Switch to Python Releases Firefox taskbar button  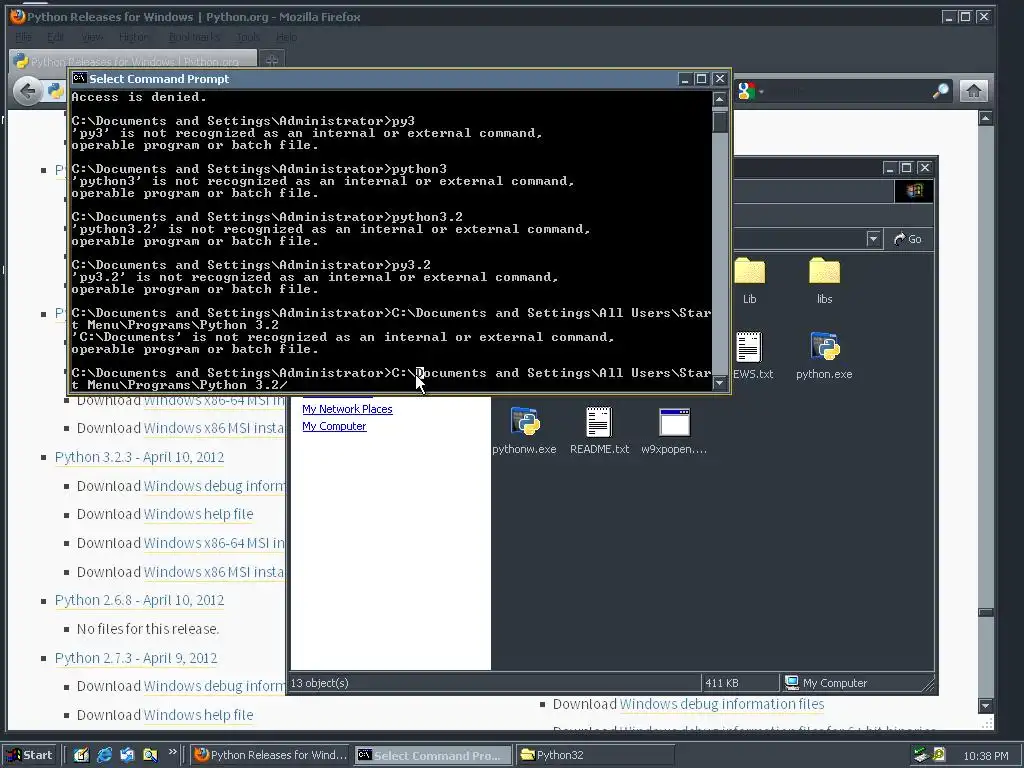click(x=270, y=755)
